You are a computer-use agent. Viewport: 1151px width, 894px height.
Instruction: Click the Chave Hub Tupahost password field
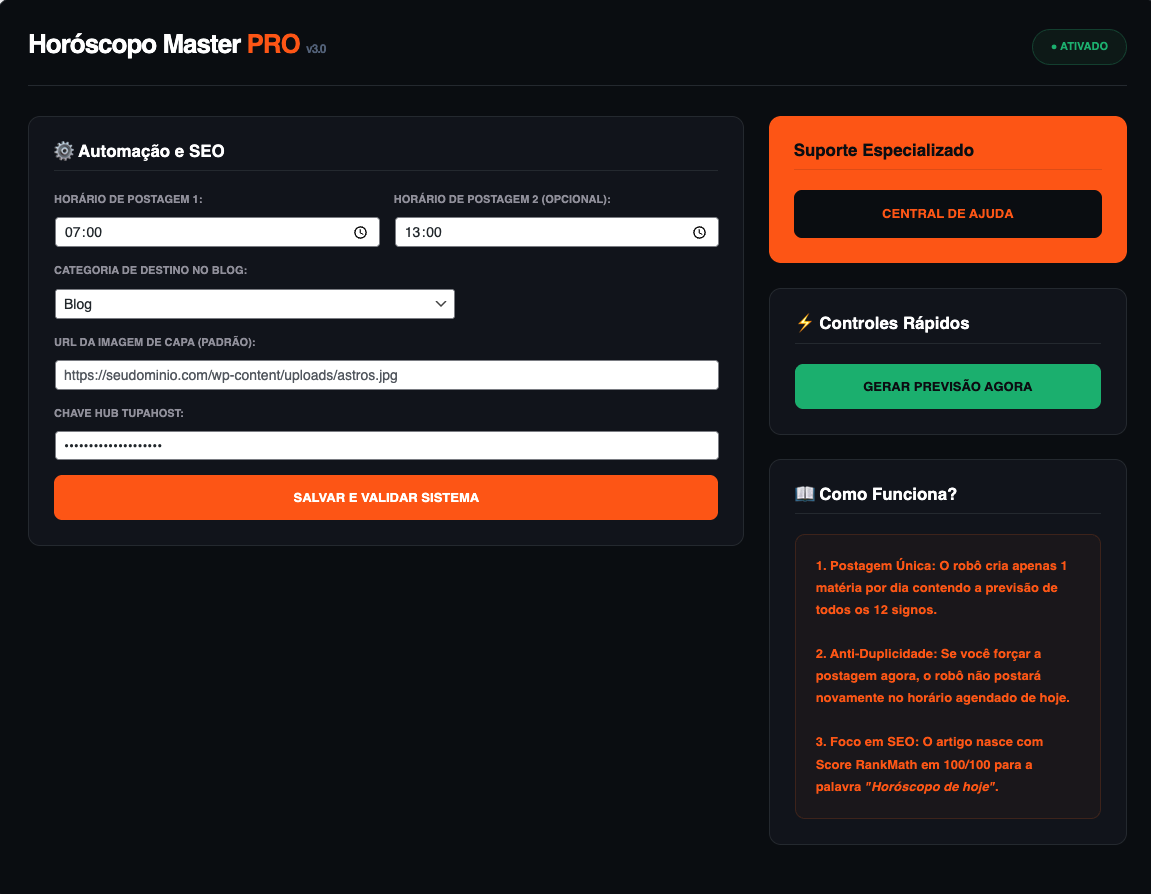(x=386, y=444)
